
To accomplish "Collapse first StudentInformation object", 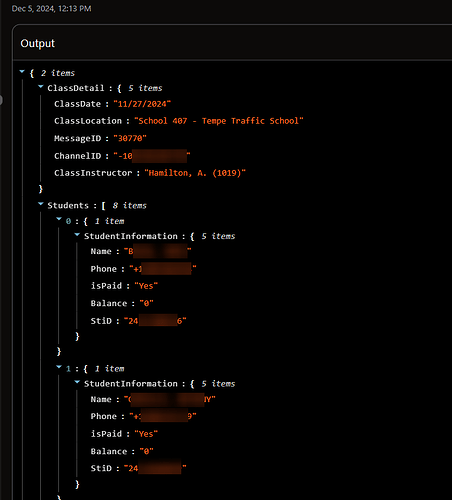I will click(77, 235).
